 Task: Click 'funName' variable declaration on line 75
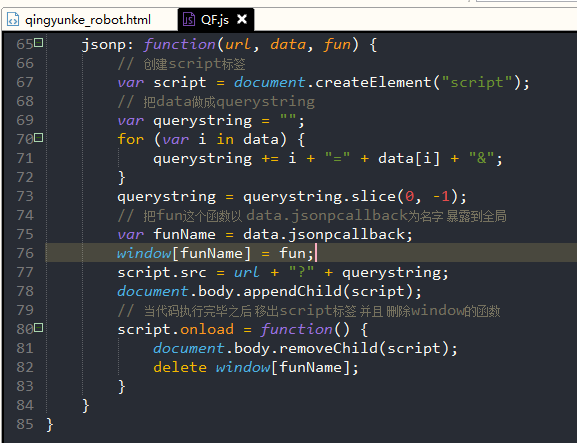coord(184,234)
